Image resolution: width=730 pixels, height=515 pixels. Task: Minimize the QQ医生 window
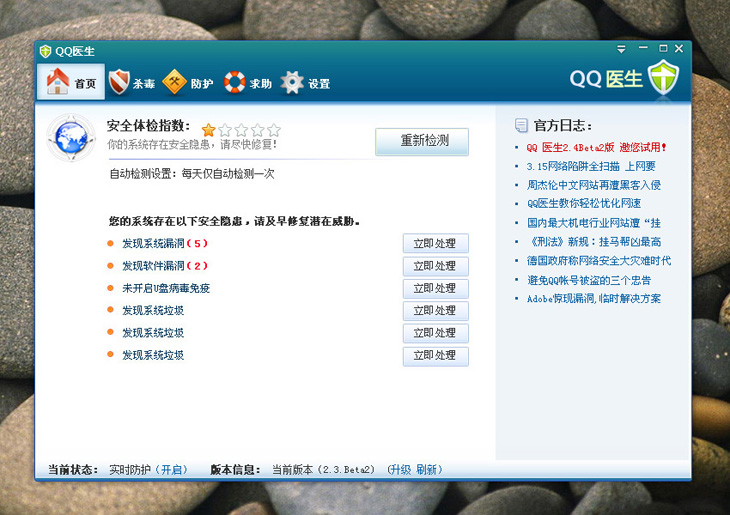coord(643,48)
